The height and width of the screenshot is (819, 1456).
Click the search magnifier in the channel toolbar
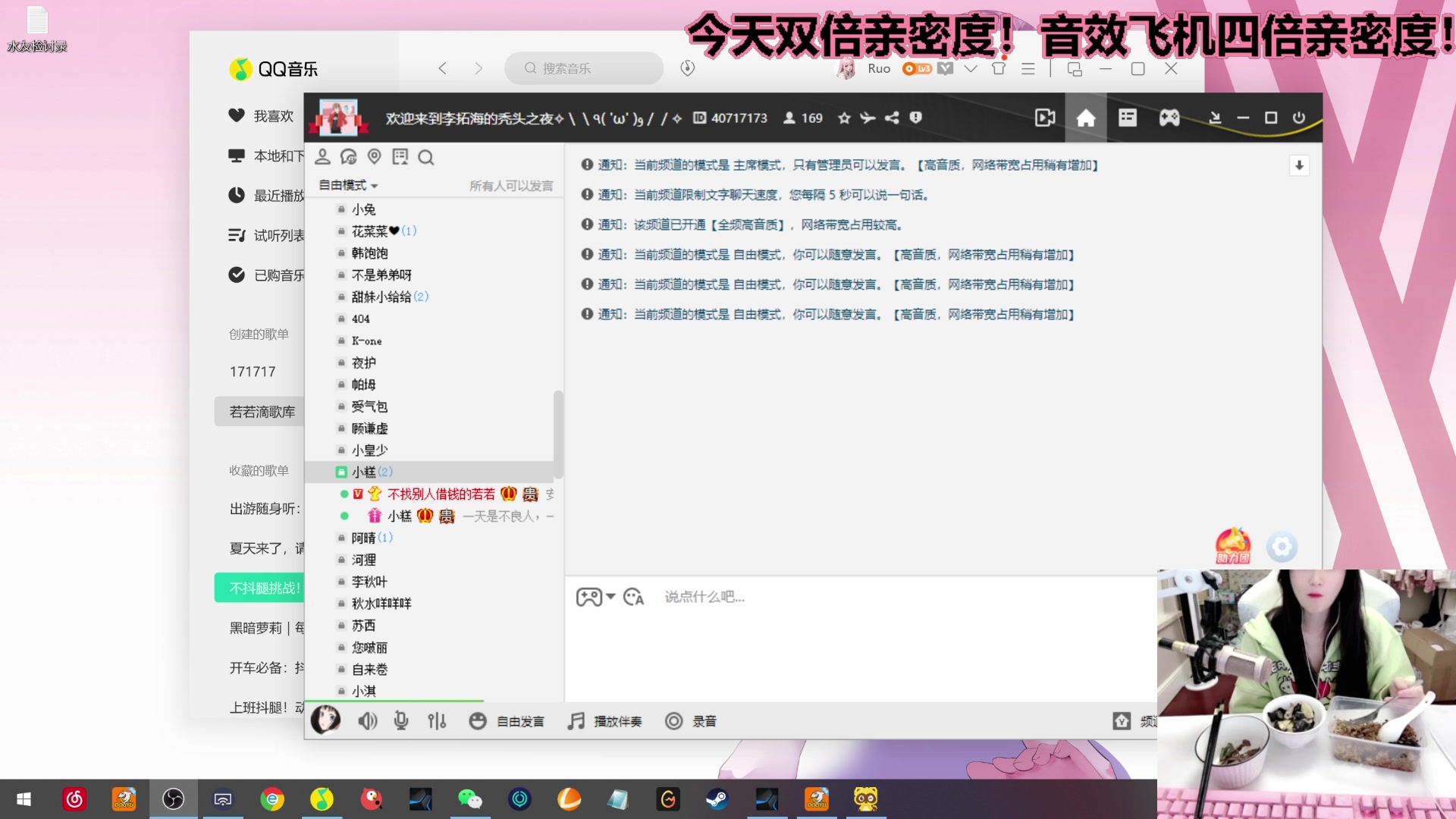coord(426,157)
